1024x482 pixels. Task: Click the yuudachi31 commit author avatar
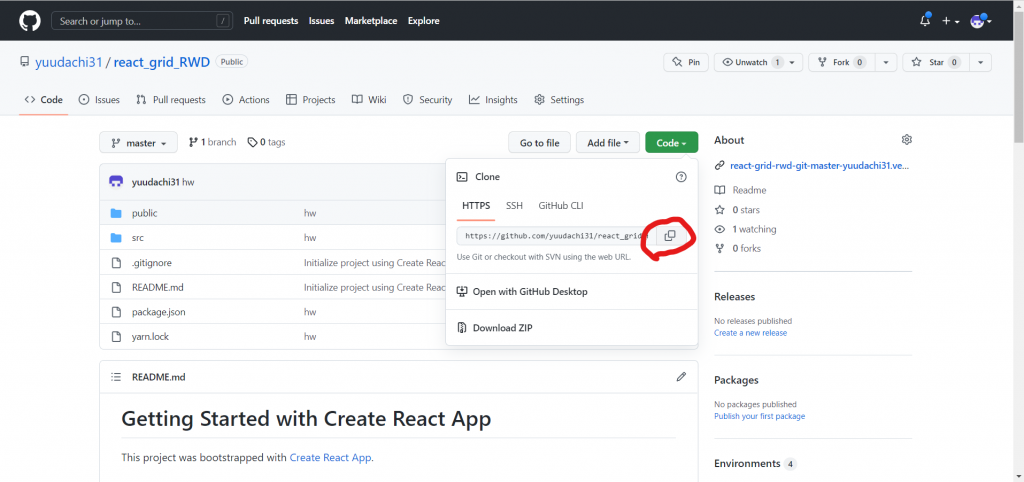(x=116, y=182)
